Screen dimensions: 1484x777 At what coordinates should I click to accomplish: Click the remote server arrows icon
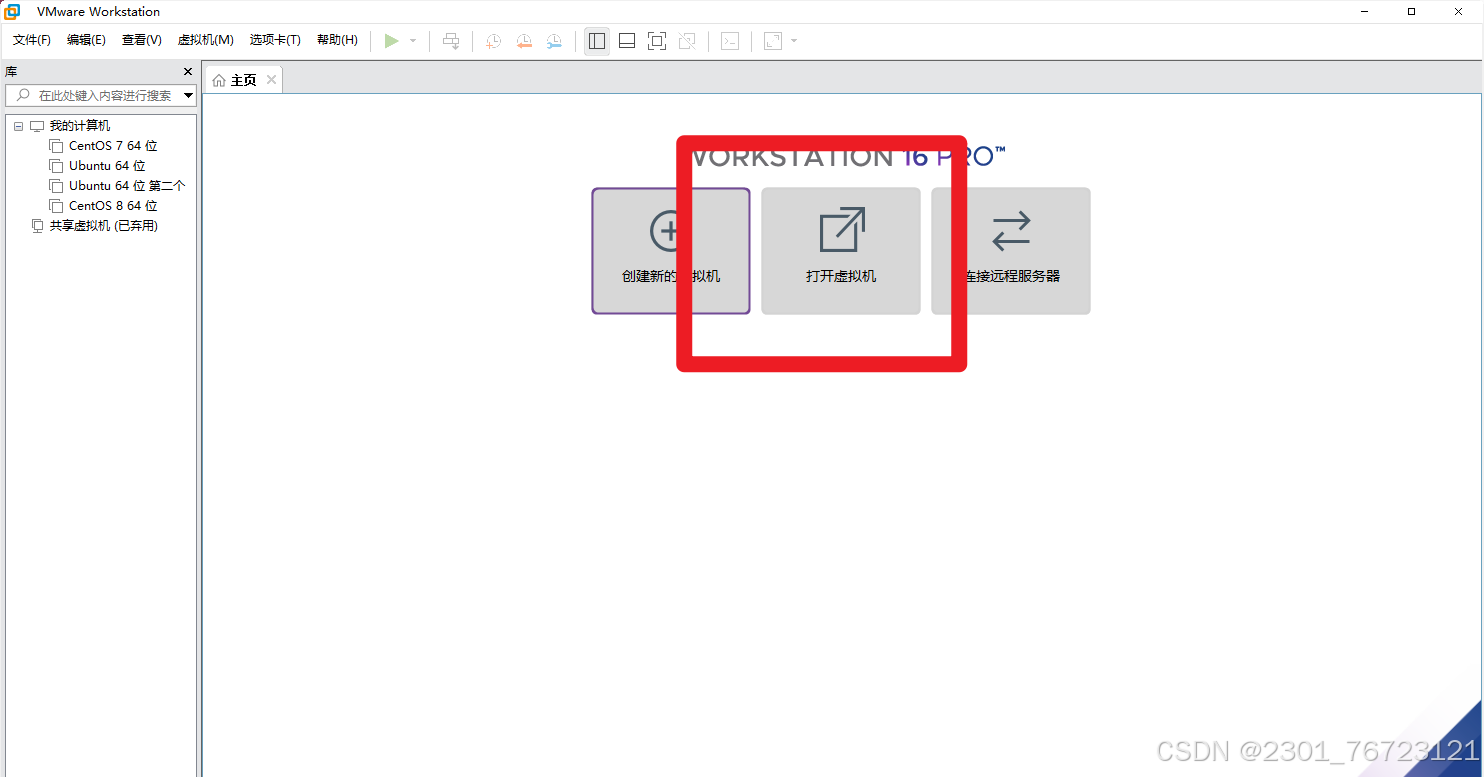coord(1011,230)
